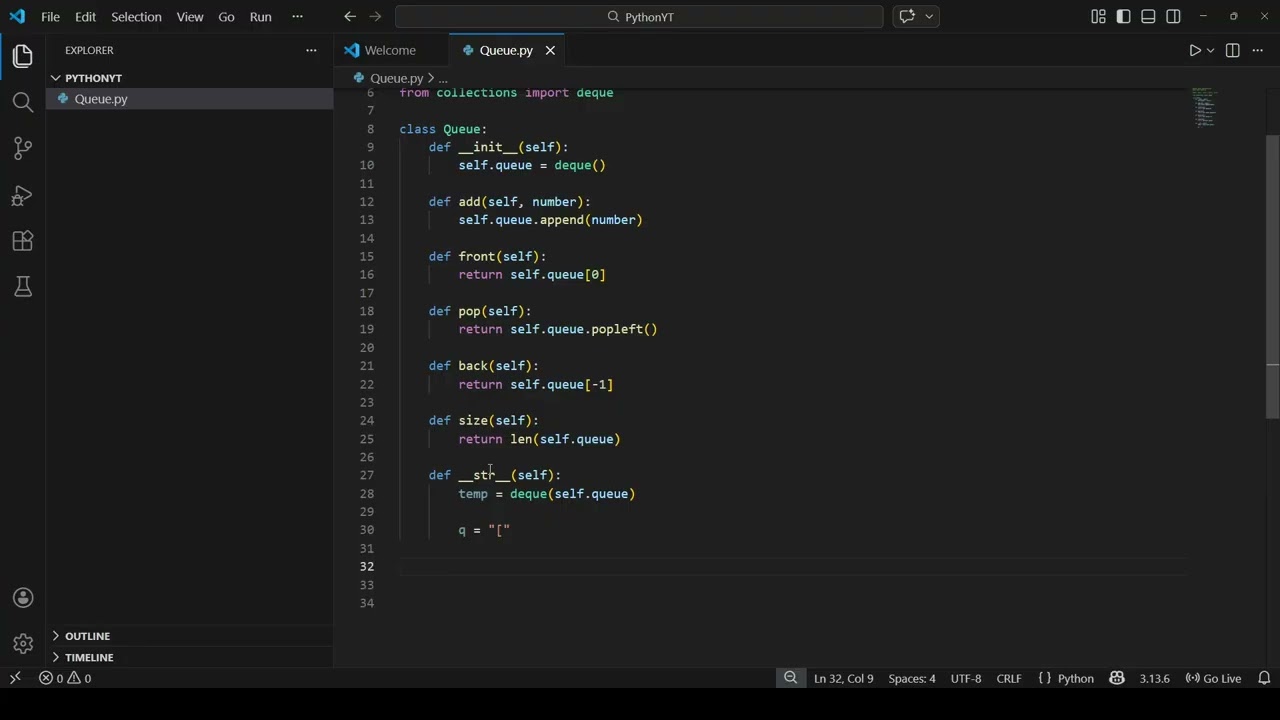This screenshot has height=720, width=1280.
Task: Click Copilot status icon in status bar
Action: click(x=1117, y=678)
